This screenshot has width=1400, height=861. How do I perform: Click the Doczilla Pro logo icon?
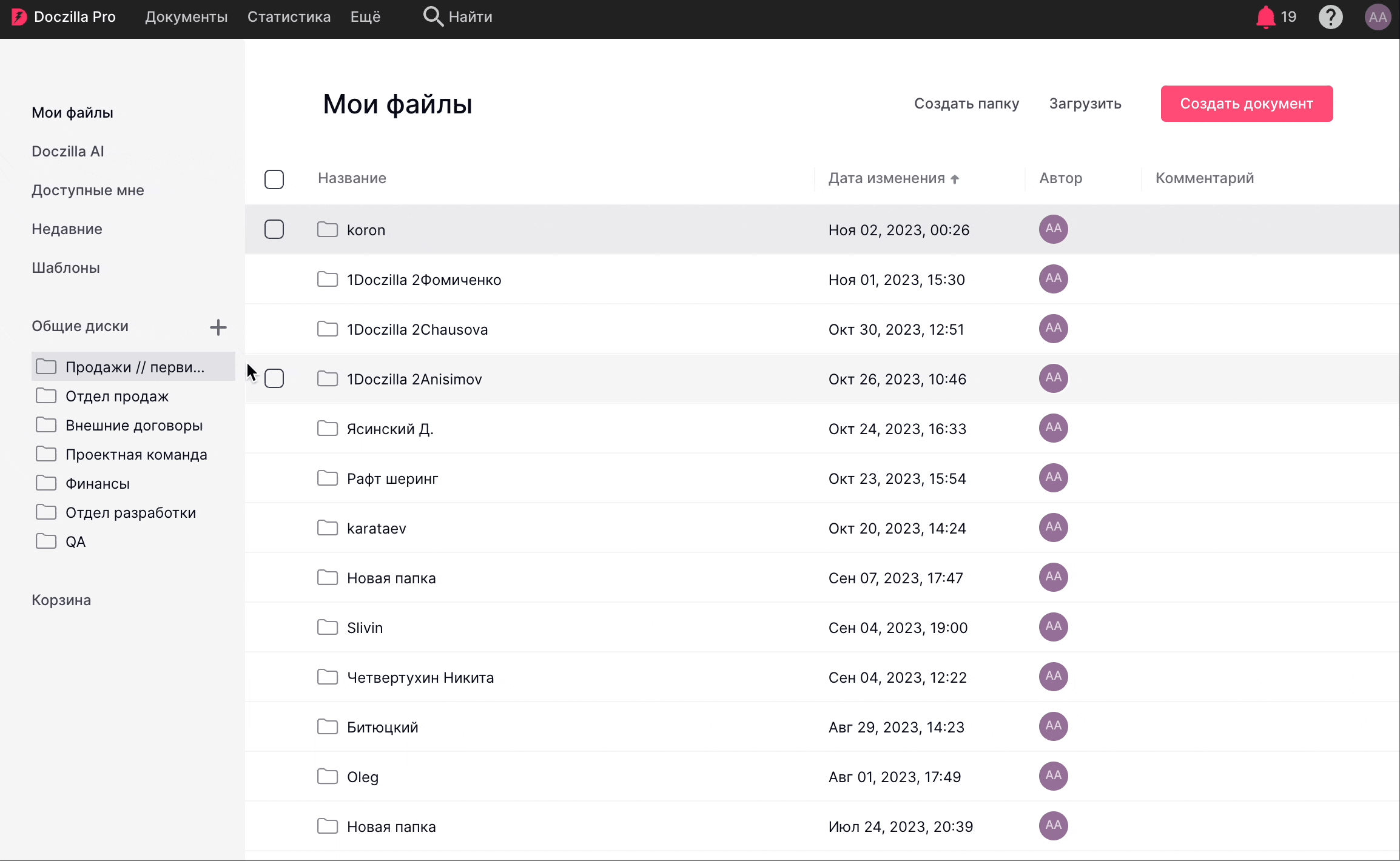click(19, 17)
